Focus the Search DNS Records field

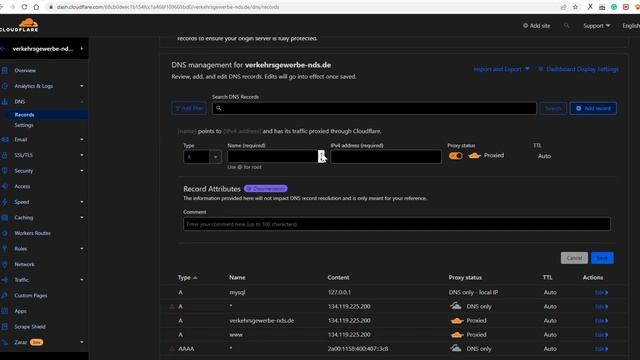(x=374, y=108)
